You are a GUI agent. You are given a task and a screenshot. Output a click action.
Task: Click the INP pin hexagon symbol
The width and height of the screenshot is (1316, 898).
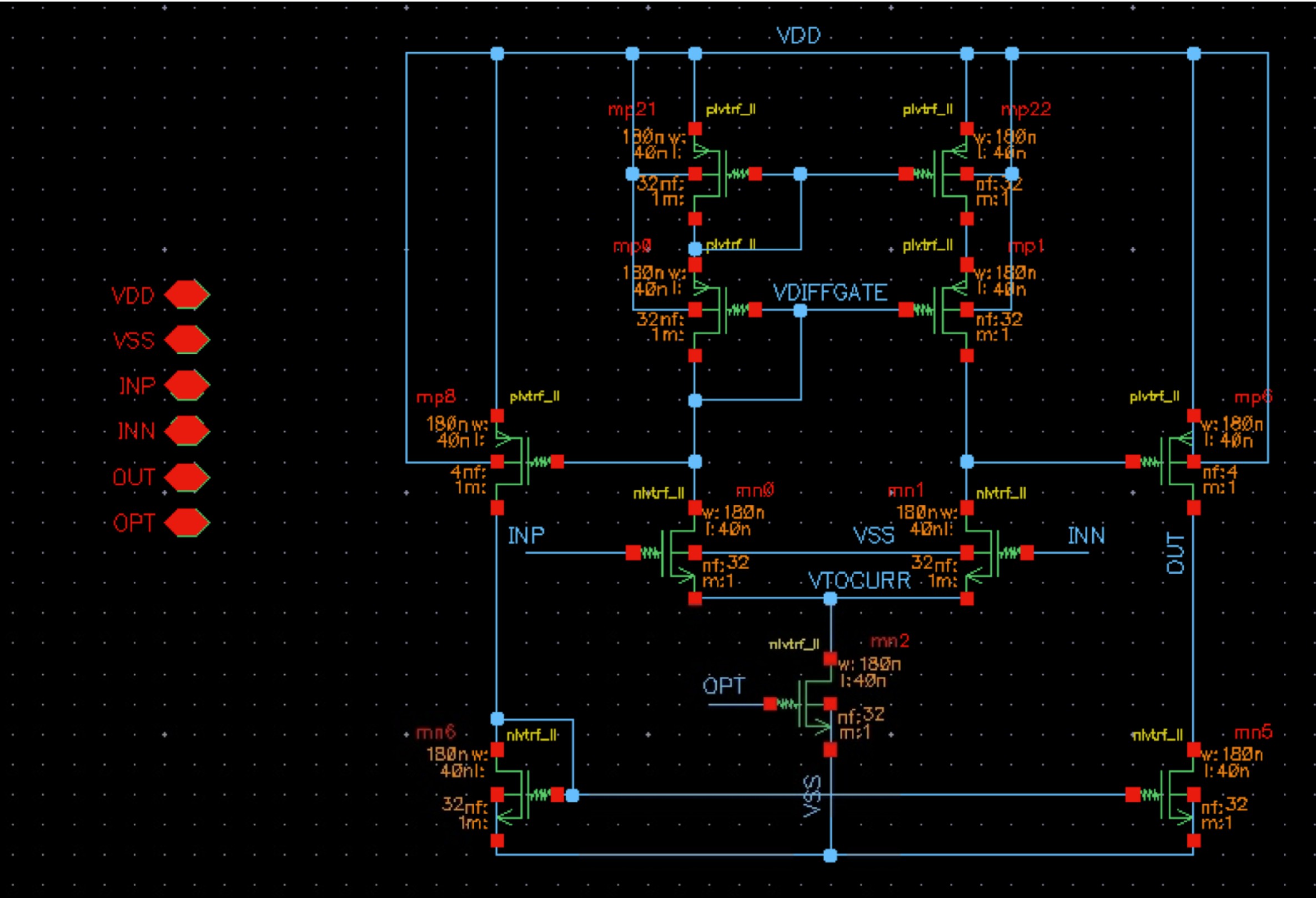tap(187, 385)
